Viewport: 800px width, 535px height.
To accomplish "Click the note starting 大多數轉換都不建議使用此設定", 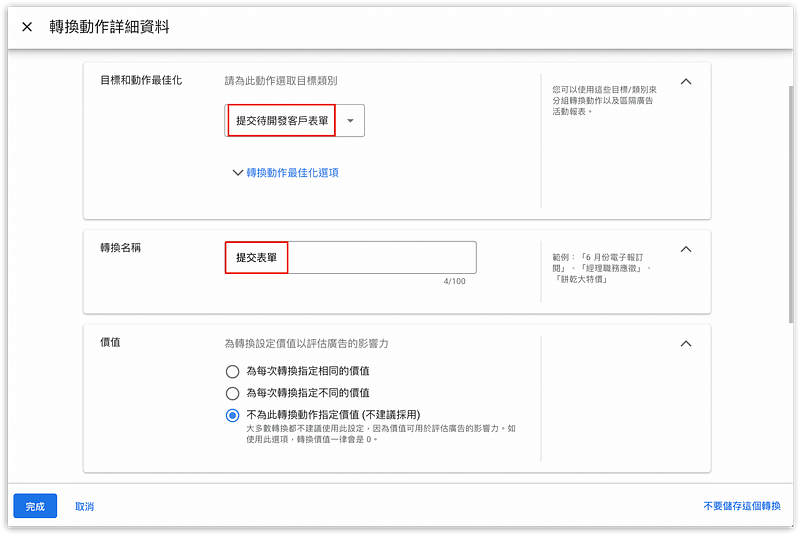I will [381, 434].
